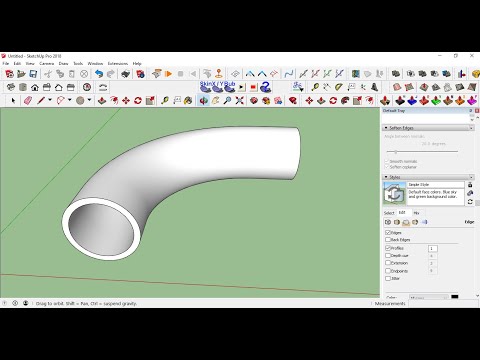The height and width of the screenshot is (360, 480).
Task: Select the Tape Measure tool beside Scale
Action: [x=165, y=100]
